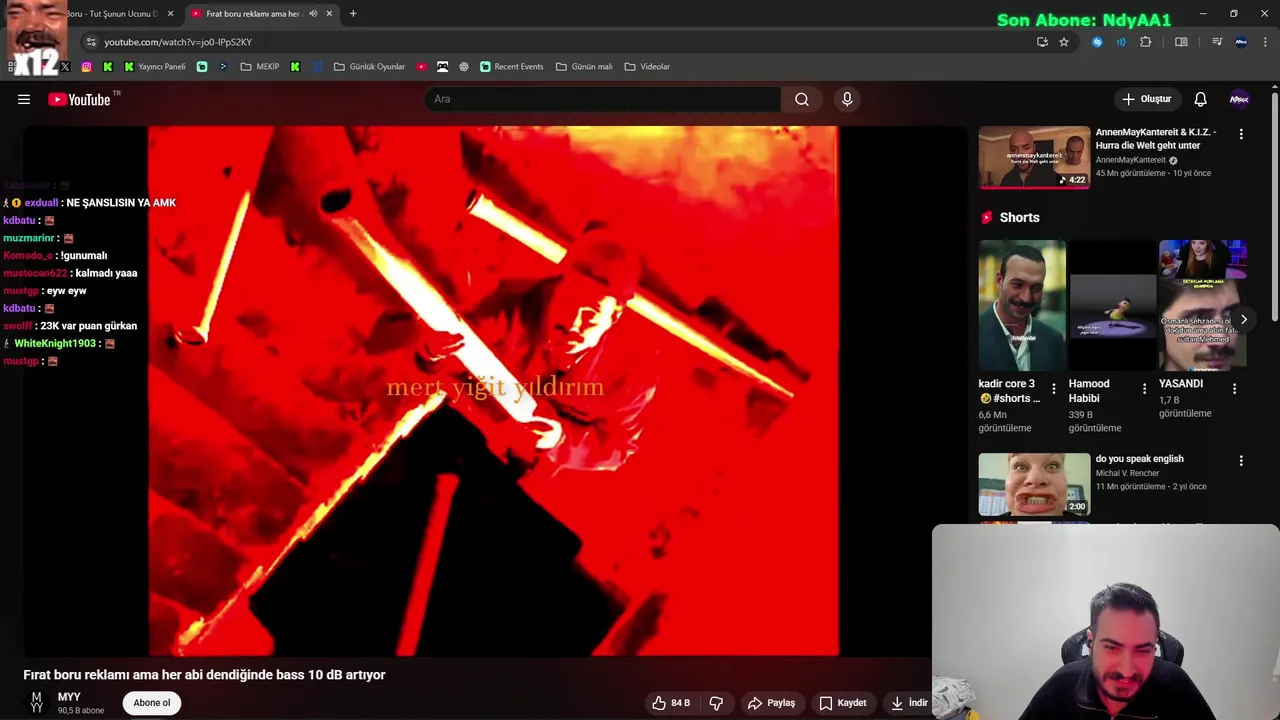Open the 'Günlük Oyunlar' bookmark folder
This screenshot has width=1280, height=720.
pos(369,67)
